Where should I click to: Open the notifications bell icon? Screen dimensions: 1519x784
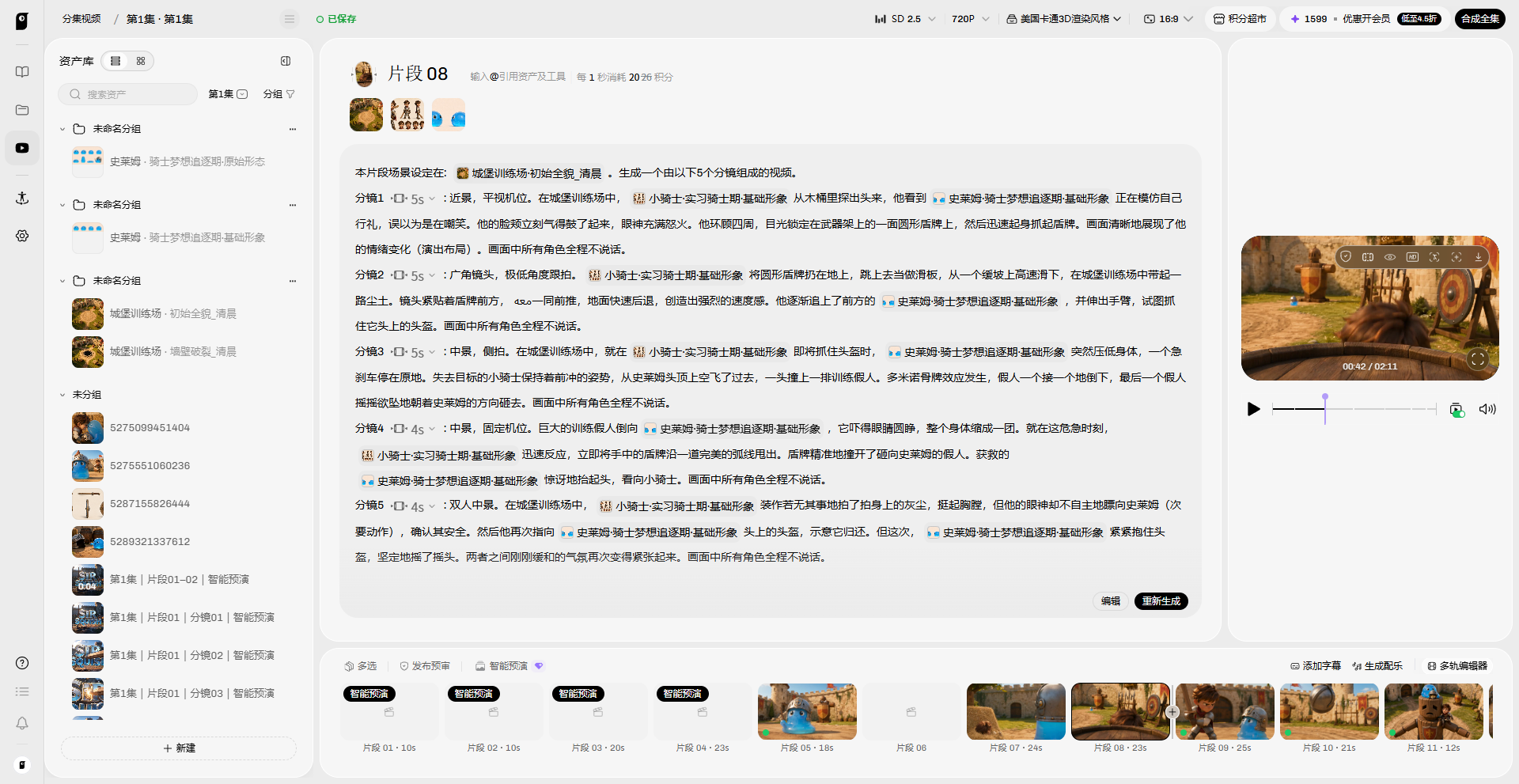(x=22, y=723)
